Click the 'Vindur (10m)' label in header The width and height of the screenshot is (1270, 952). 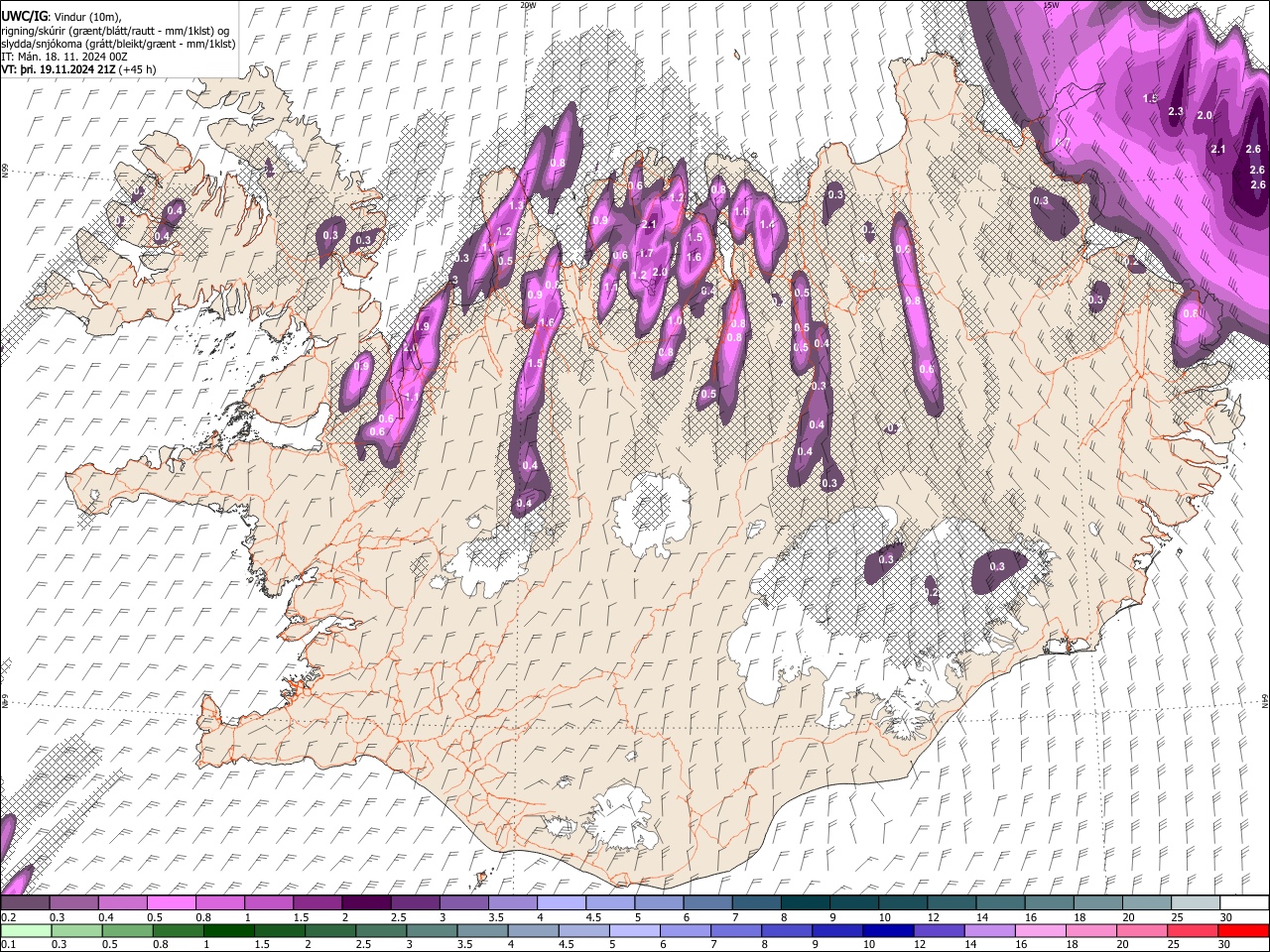[88, 17]
